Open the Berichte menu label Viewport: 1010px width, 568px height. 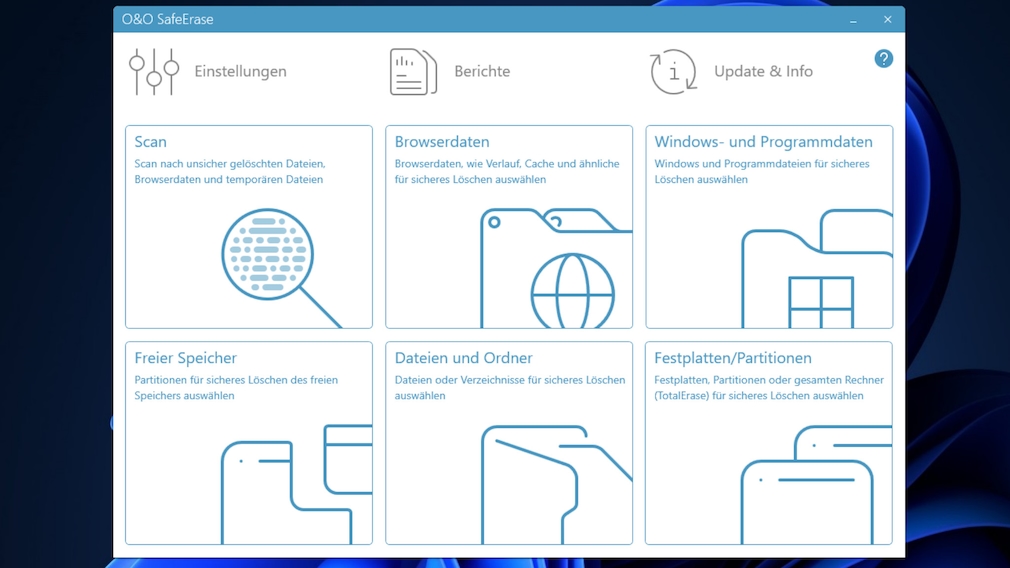[x=482, y=71]
